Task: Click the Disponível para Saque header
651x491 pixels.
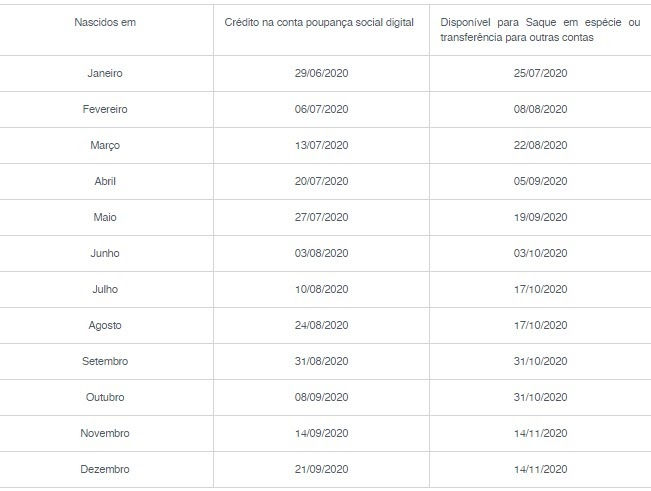Action: [x=540, y=29]
